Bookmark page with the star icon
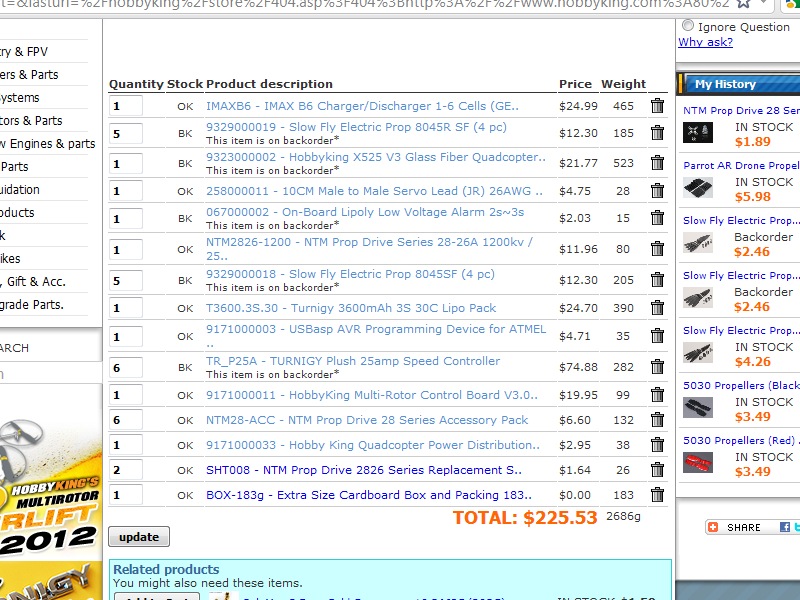 click(x=742, y=4)
